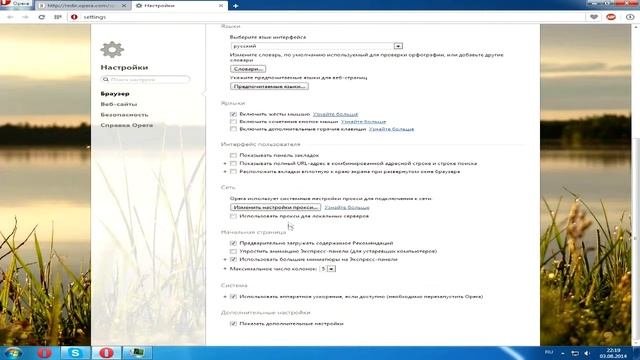Toggle Использовать большие миниатюры checkbox
This screenshot has height=360, width=640.
click(x=233, y=260)
